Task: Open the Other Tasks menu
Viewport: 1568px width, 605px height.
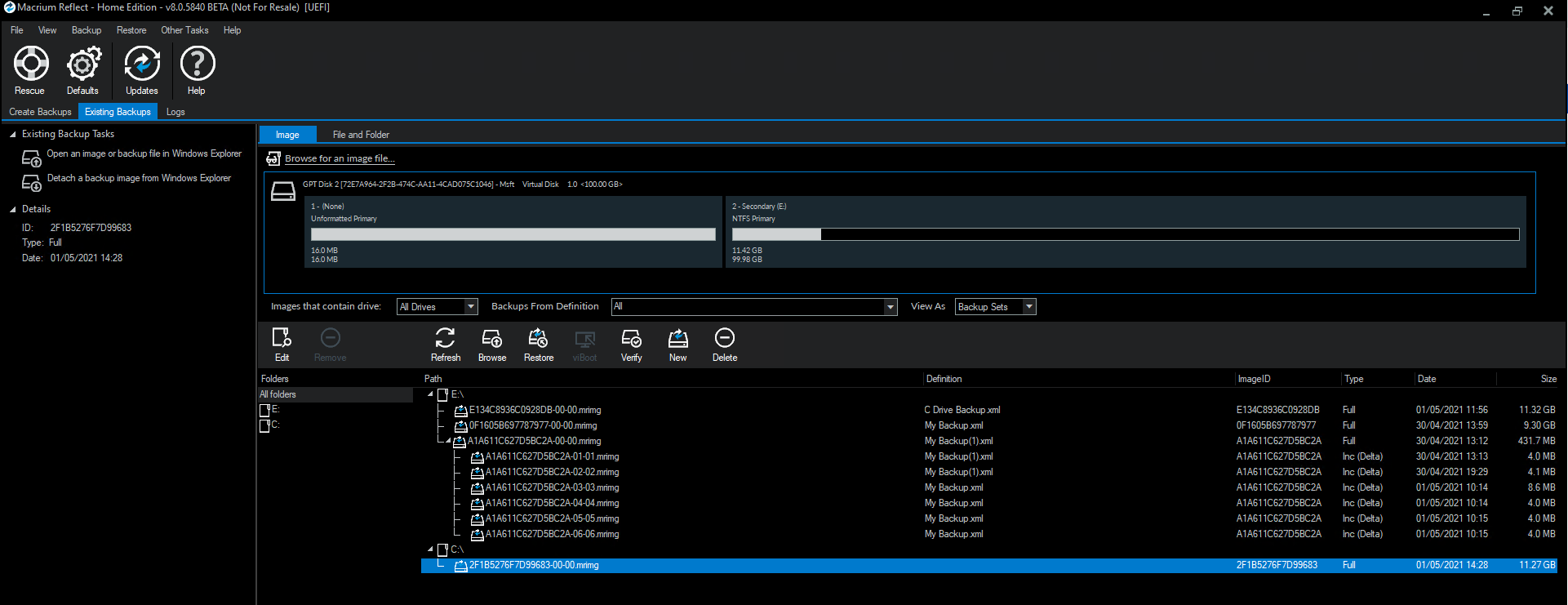Action: 184,30
